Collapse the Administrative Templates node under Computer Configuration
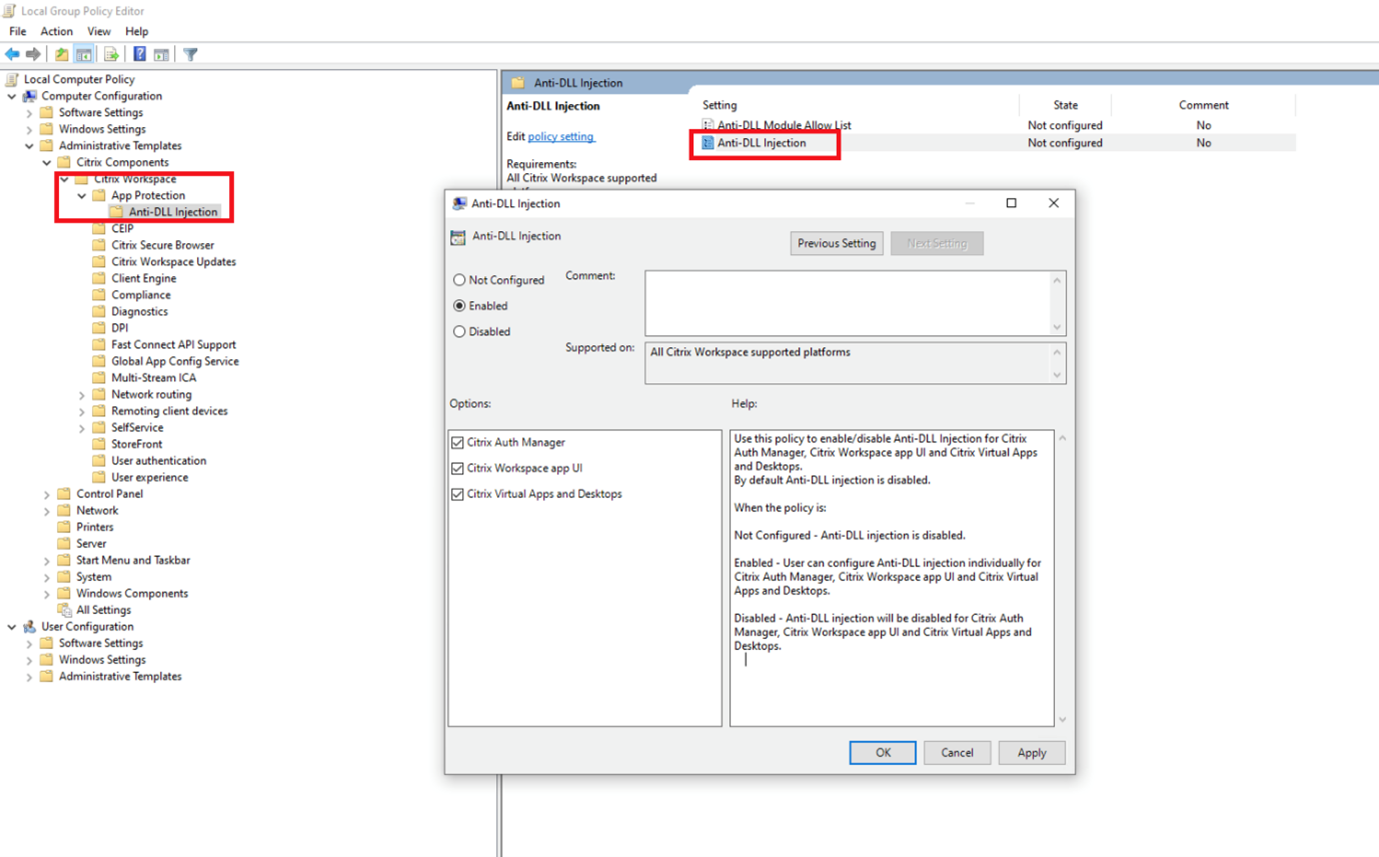Image resolution: width=1379 pixels, height=857 pixels. coord(30,146)
